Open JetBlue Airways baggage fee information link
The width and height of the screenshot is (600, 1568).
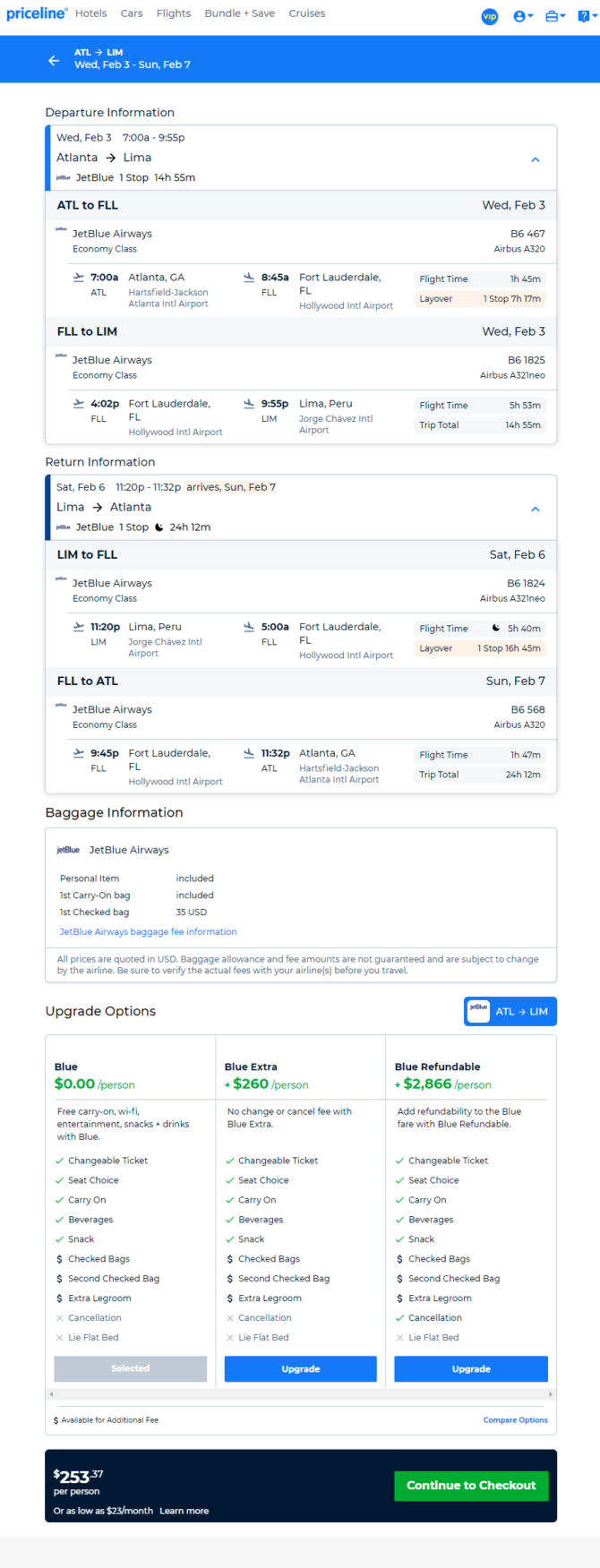pos(149,931)
